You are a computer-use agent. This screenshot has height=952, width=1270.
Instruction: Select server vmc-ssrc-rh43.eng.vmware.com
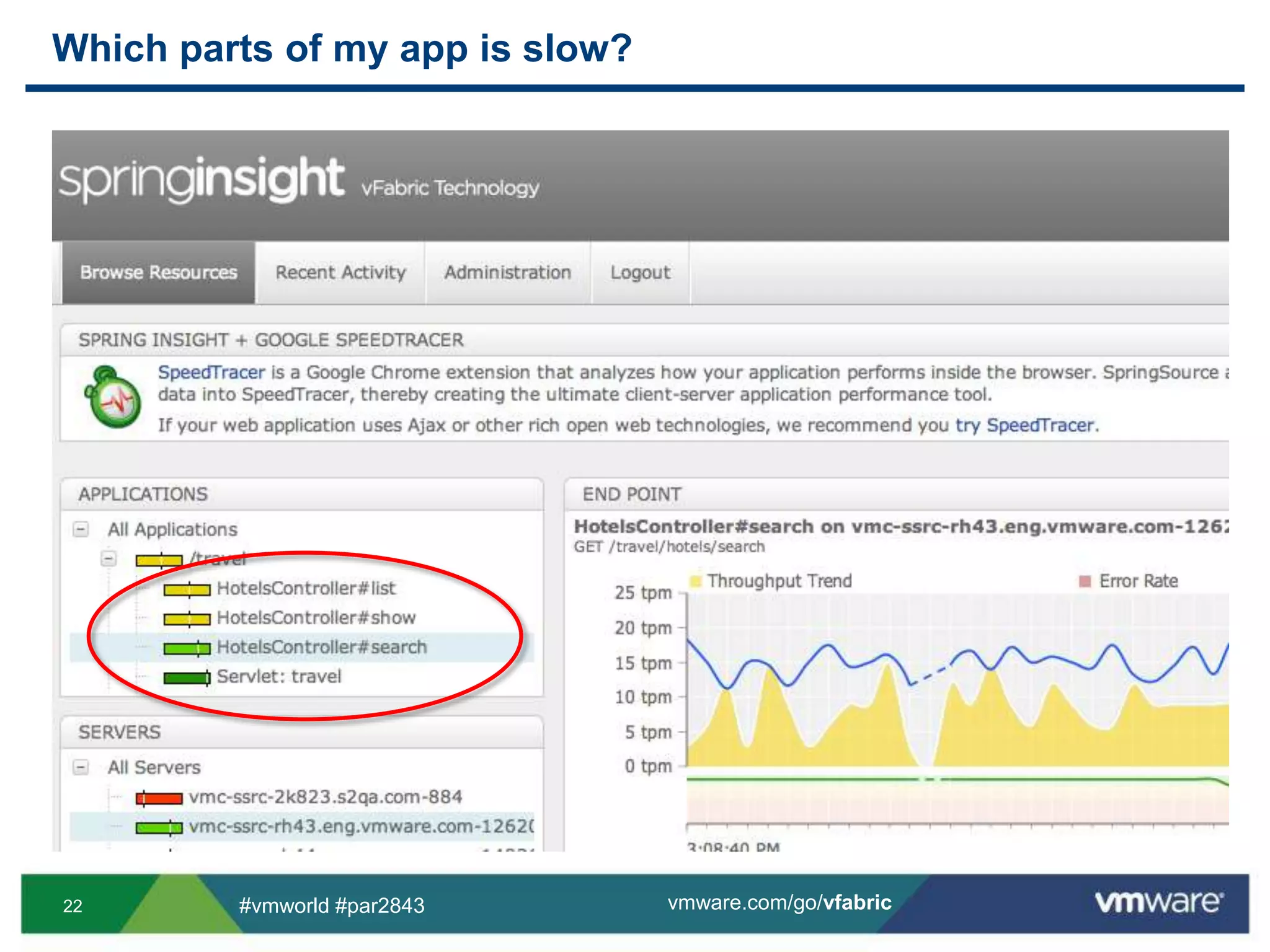pos(361,826)
